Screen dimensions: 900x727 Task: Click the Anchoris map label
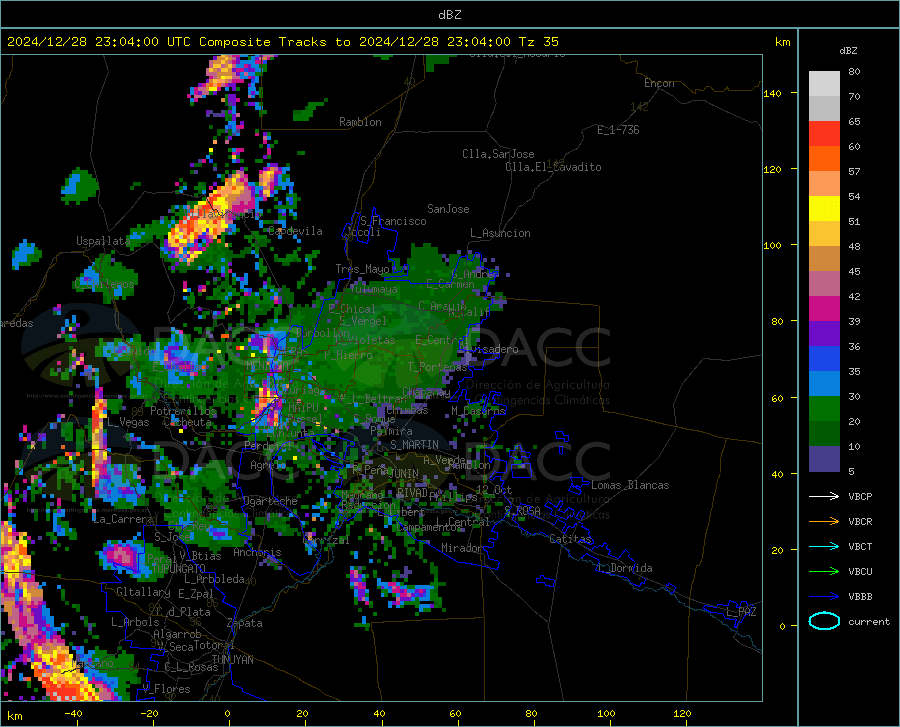pyautogui.click(x=257, y=553)
